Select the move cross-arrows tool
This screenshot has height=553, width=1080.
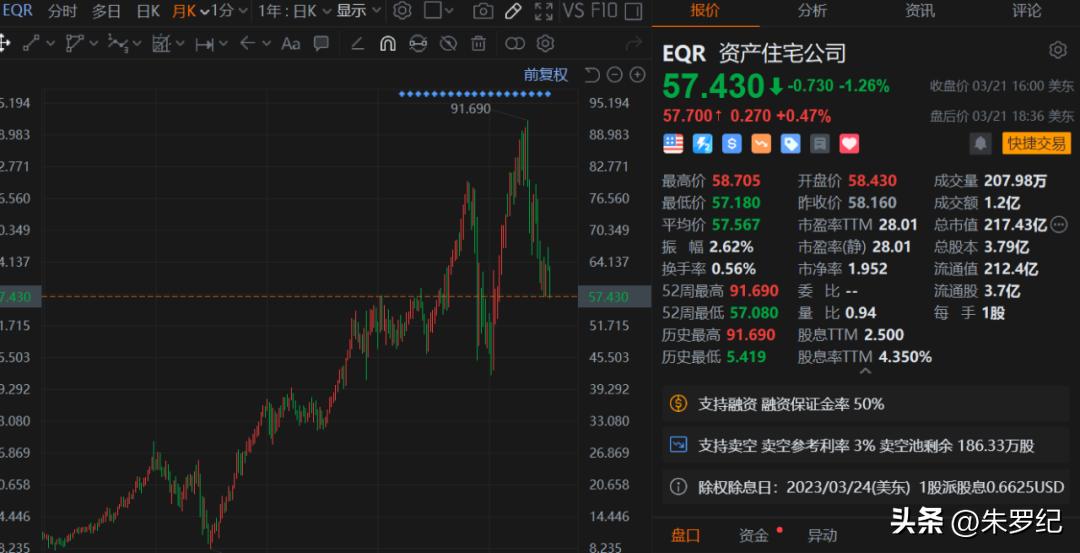(x=3, y=44)
